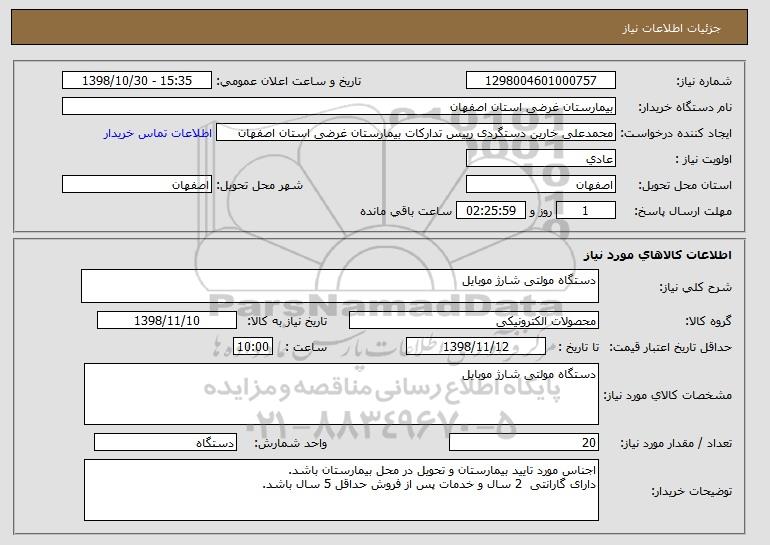Screen dimensions: 770x545
Task: Click the label واحد شمارش
Action: tap(291, 443)
